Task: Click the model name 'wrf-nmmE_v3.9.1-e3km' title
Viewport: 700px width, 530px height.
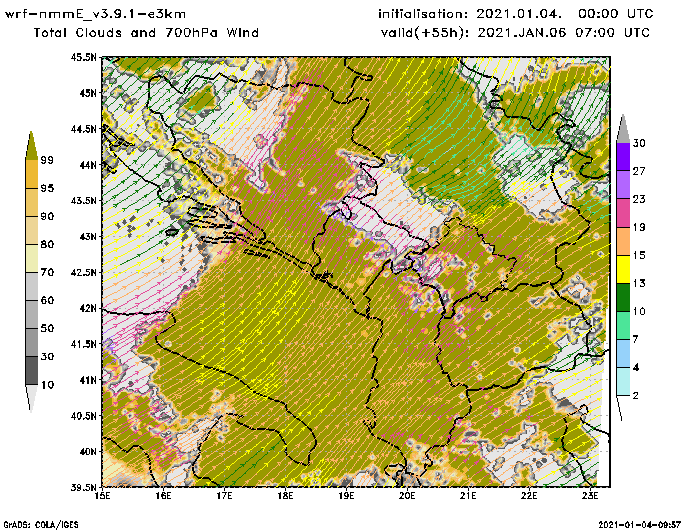Action: pos(95,14)
